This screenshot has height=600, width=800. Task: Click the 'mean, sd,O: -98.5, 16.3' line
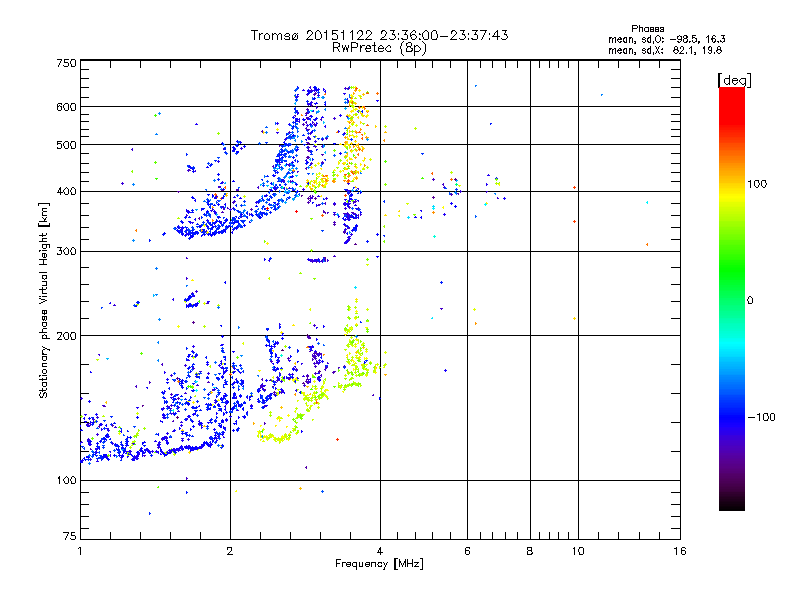pyautogui.click(x=666, y=39)
